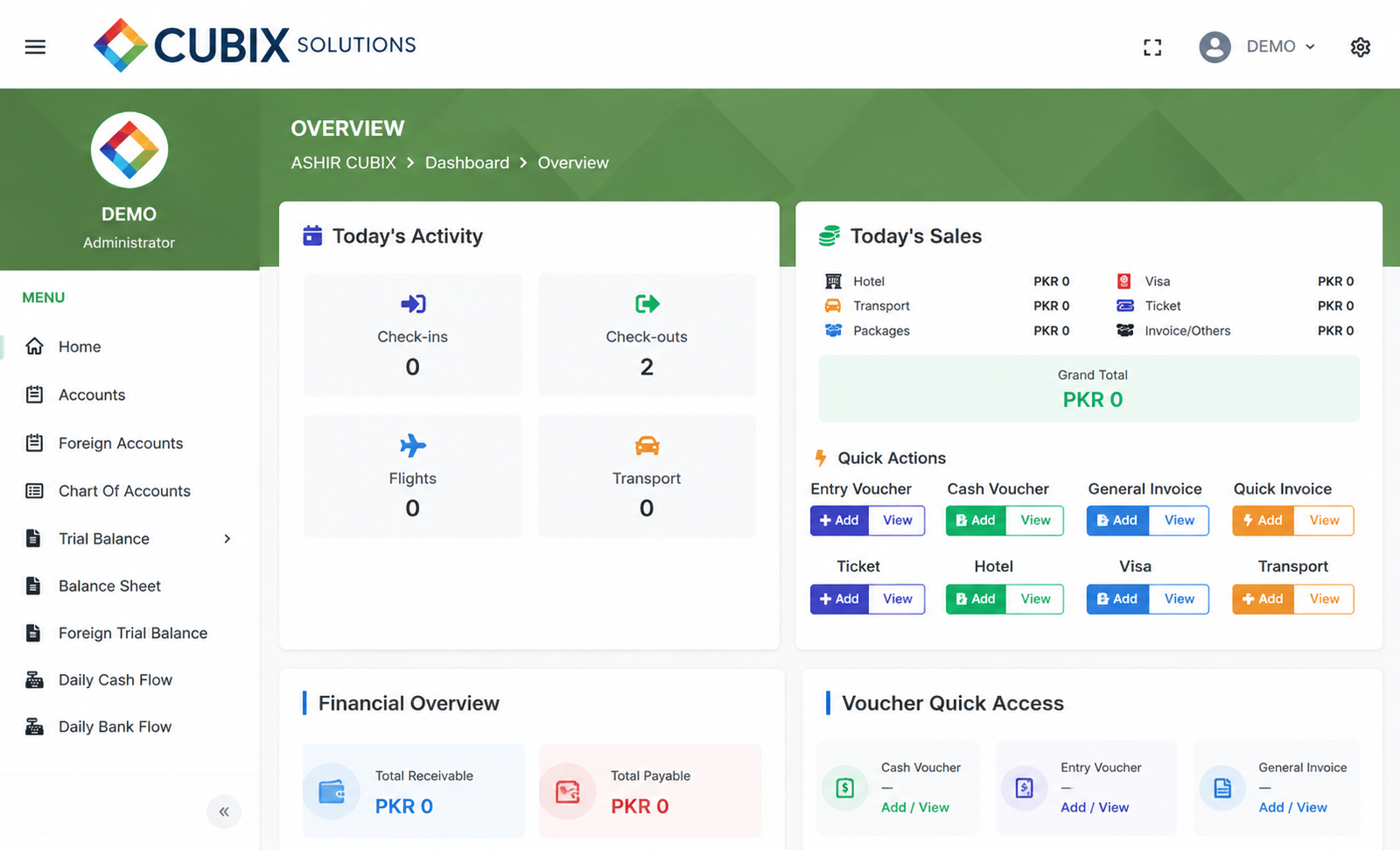Click the Cubix Solutions logo in the header
1400x850 pixels.
(x=255, y=45)
